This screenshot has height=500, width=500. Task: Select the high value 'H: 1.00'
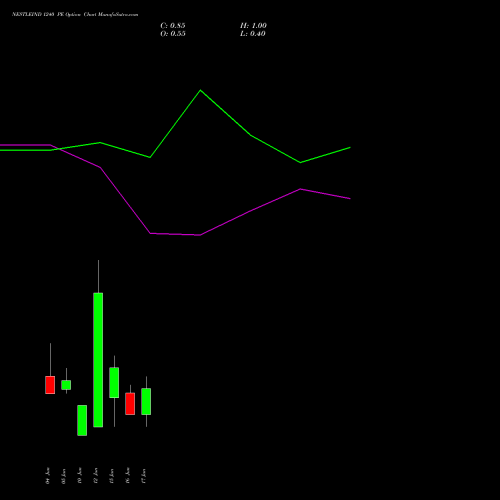(x=253, y=26)
